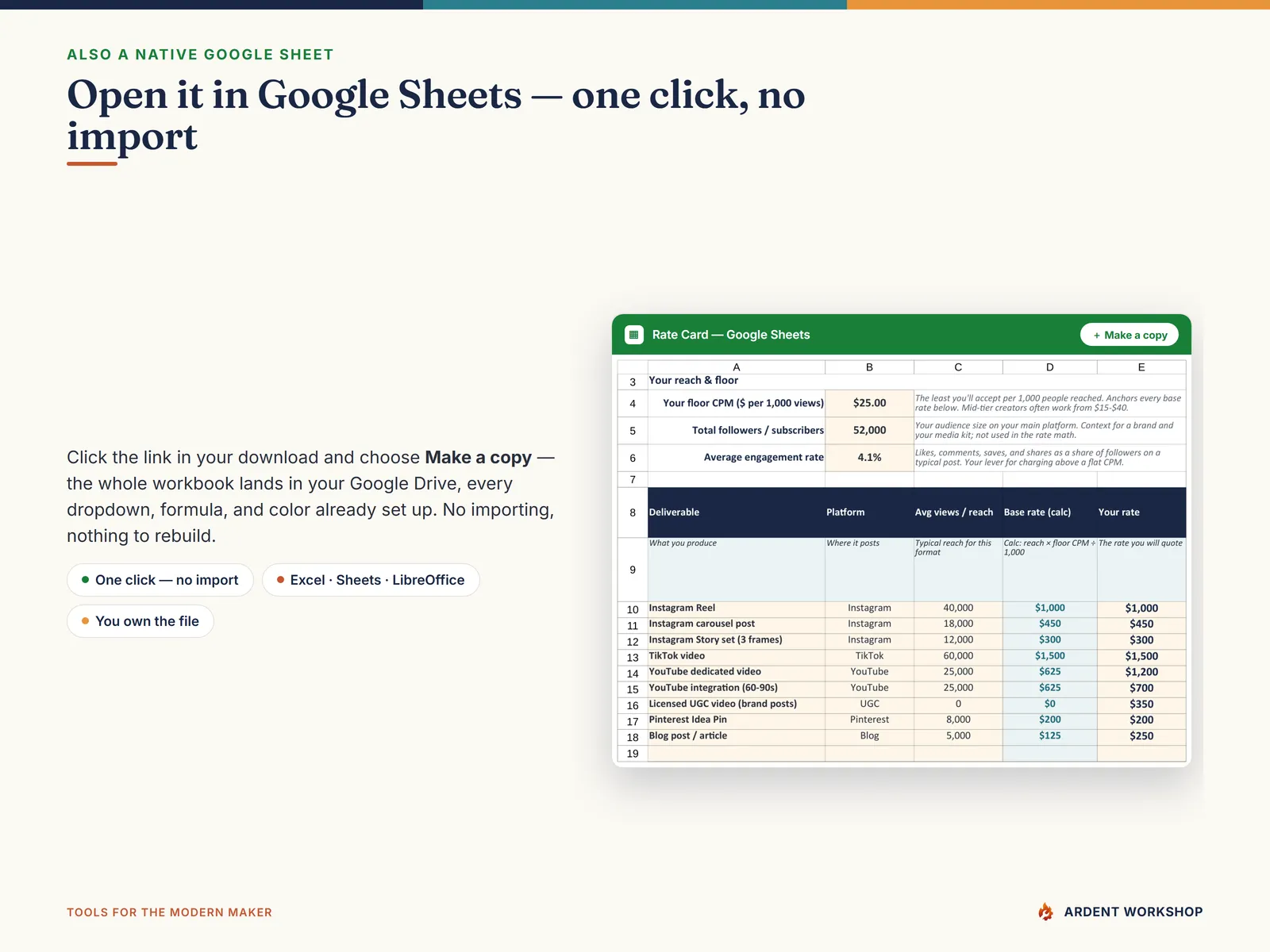Click the TikTok platform cell
The image size is (1270, 952).
tap(869, 656)
